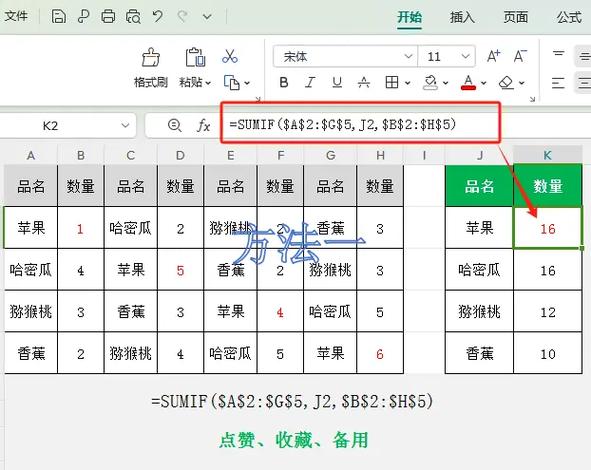
Task: Select cell H5 with red value 6
Action: click(x=380, y=354)
